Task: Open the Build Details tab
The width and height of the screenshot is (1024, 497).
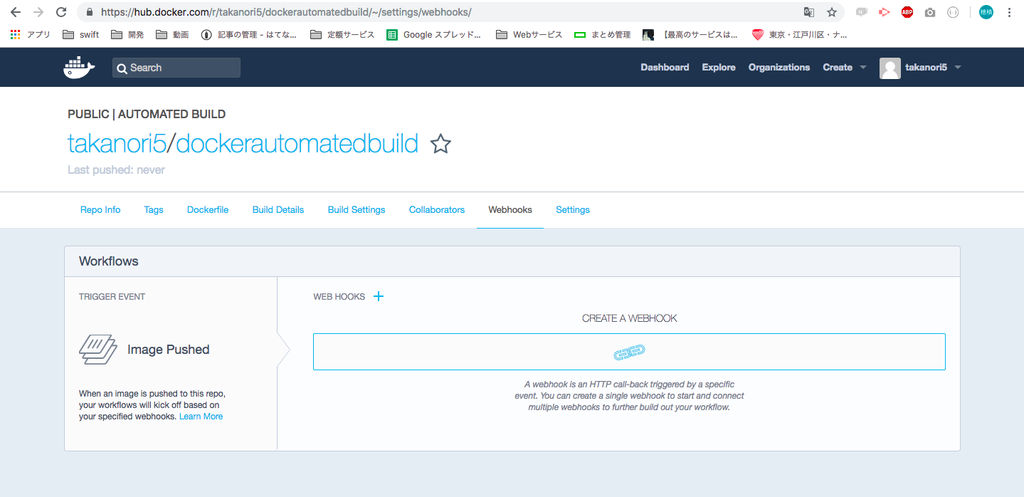Action: click(278, 210)
